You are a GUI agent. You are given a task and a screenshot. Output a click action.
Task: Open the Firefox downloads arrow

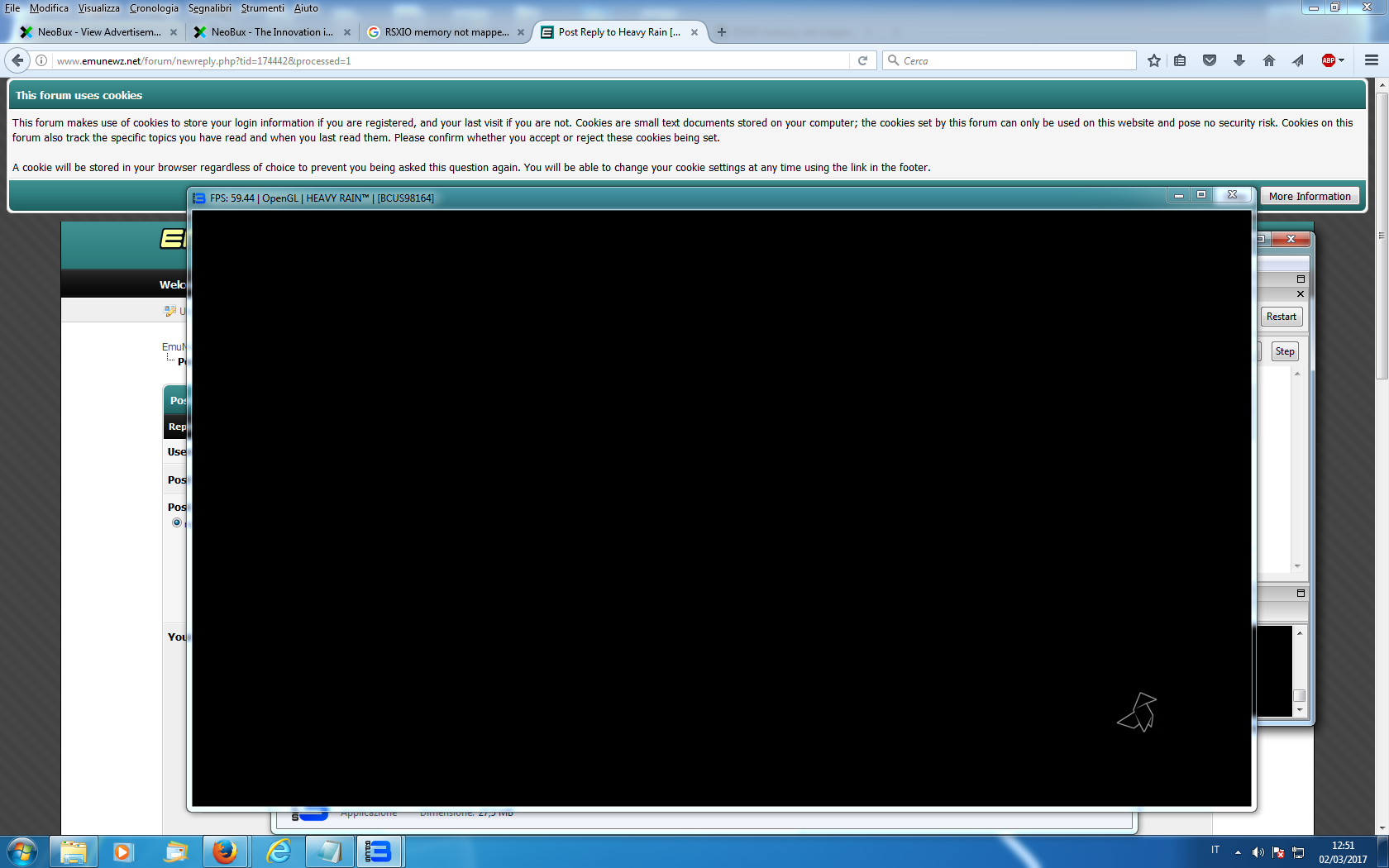1239,60
